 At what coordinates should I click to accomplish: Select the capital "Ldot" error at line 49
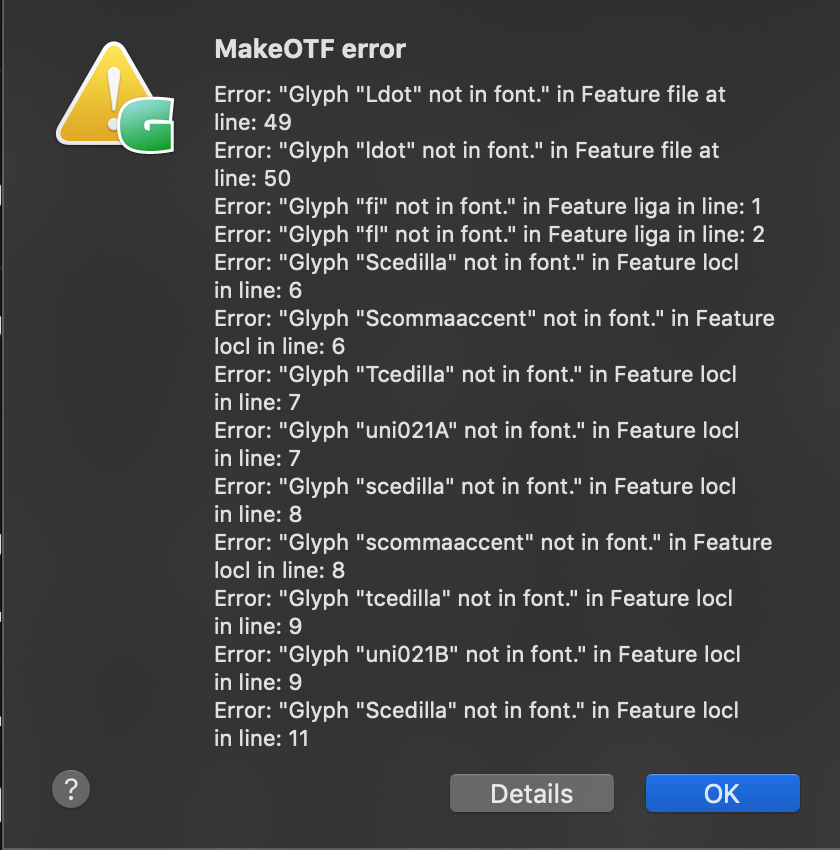point(470,108)
